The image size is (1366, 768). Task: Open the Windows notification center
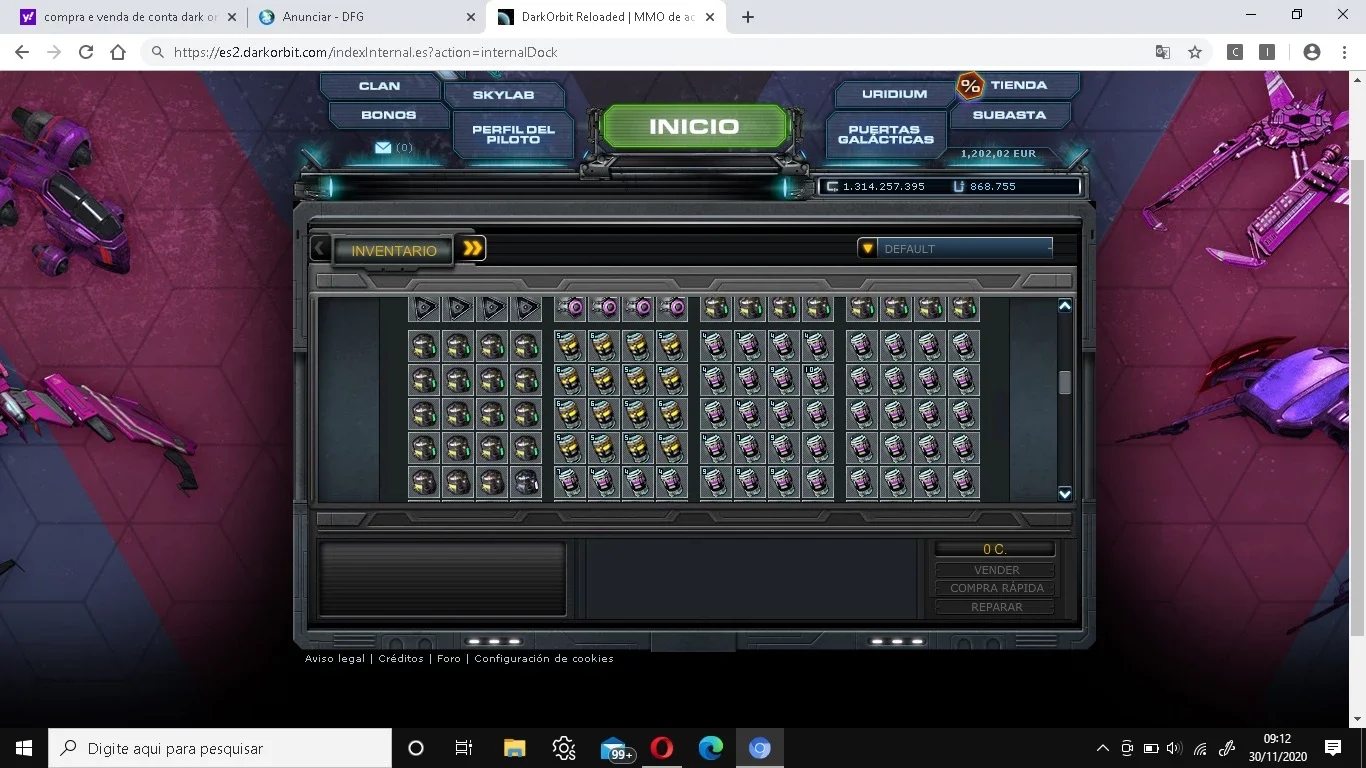tap(1333, 748)
